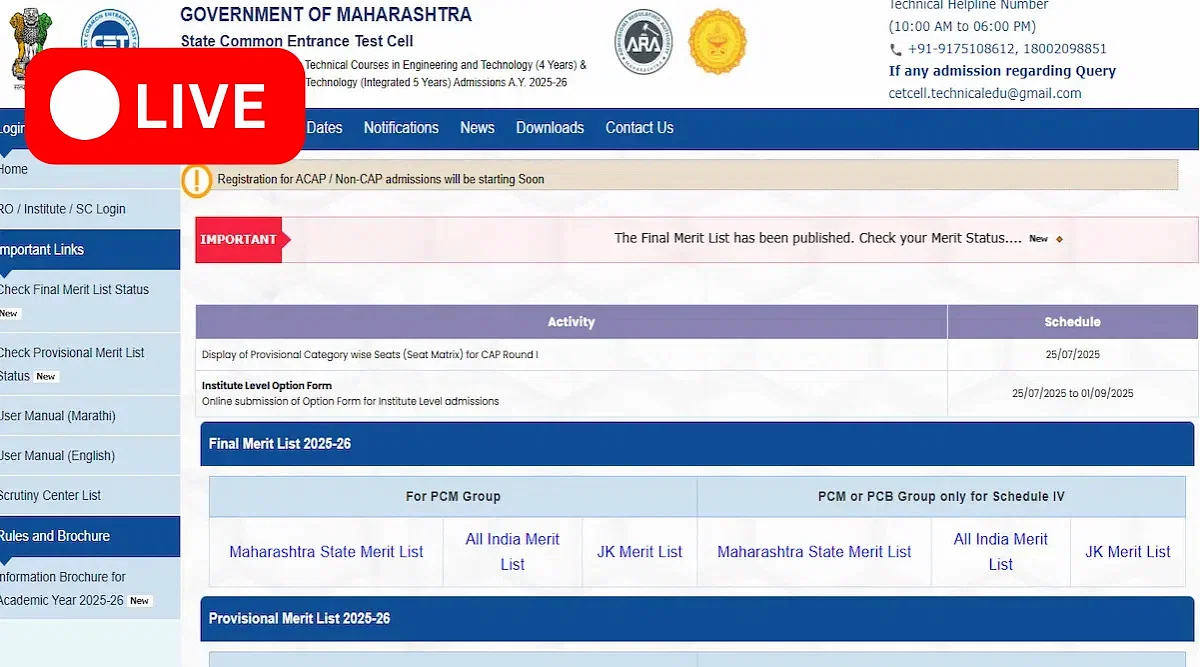The width and height of the screenshot is (1200, 667).
Task: Open the News menu item
Action: tap(477, 128)
